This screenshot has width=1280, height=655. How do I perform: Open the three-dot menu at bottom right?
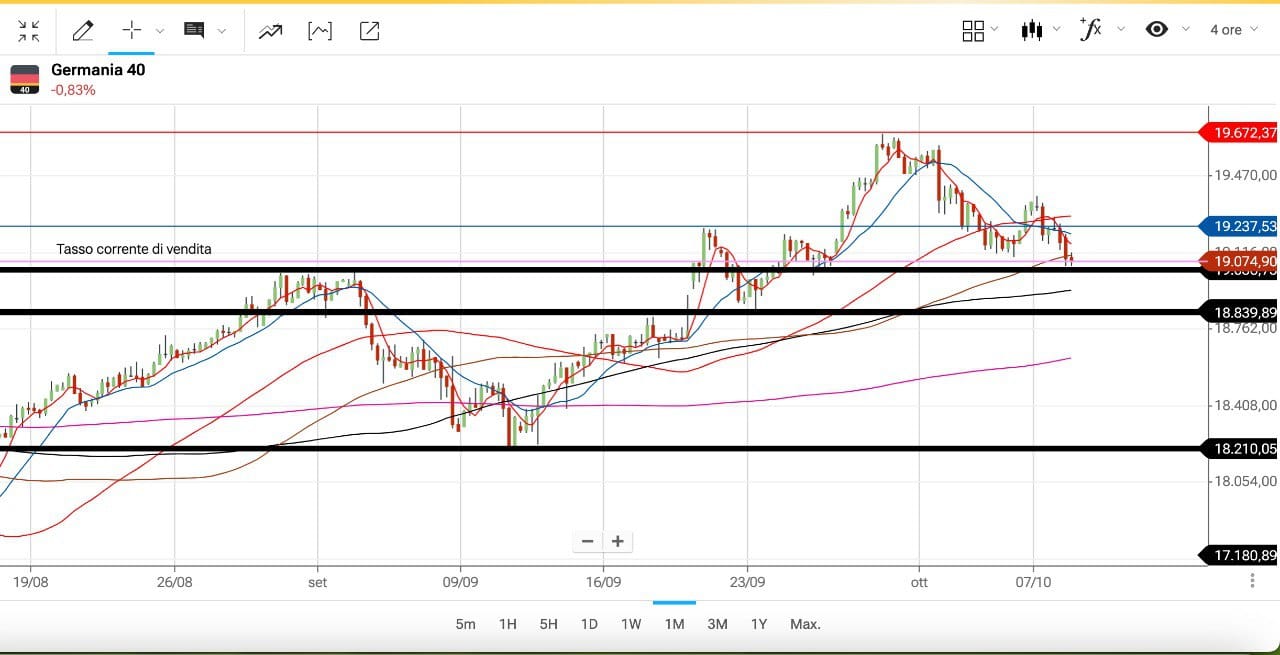pyautogui.click(x=1253, y=580)
